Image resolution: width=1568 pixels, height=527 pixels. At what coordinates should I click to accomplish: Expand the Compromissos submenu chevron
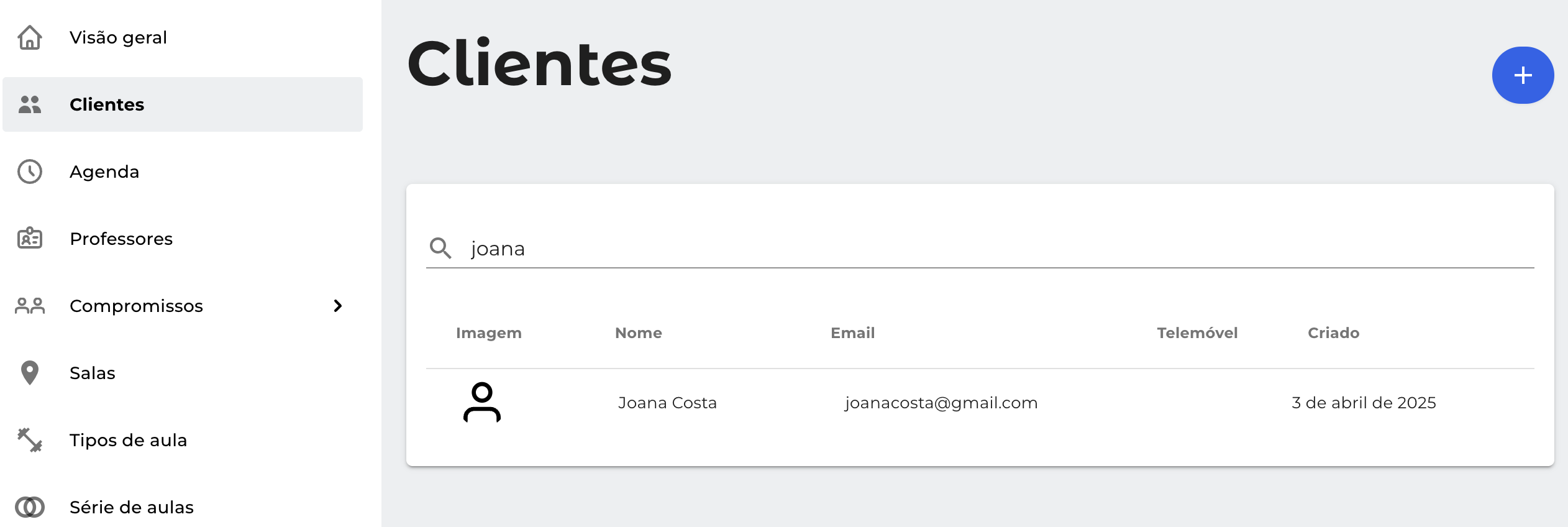(338, 306)
